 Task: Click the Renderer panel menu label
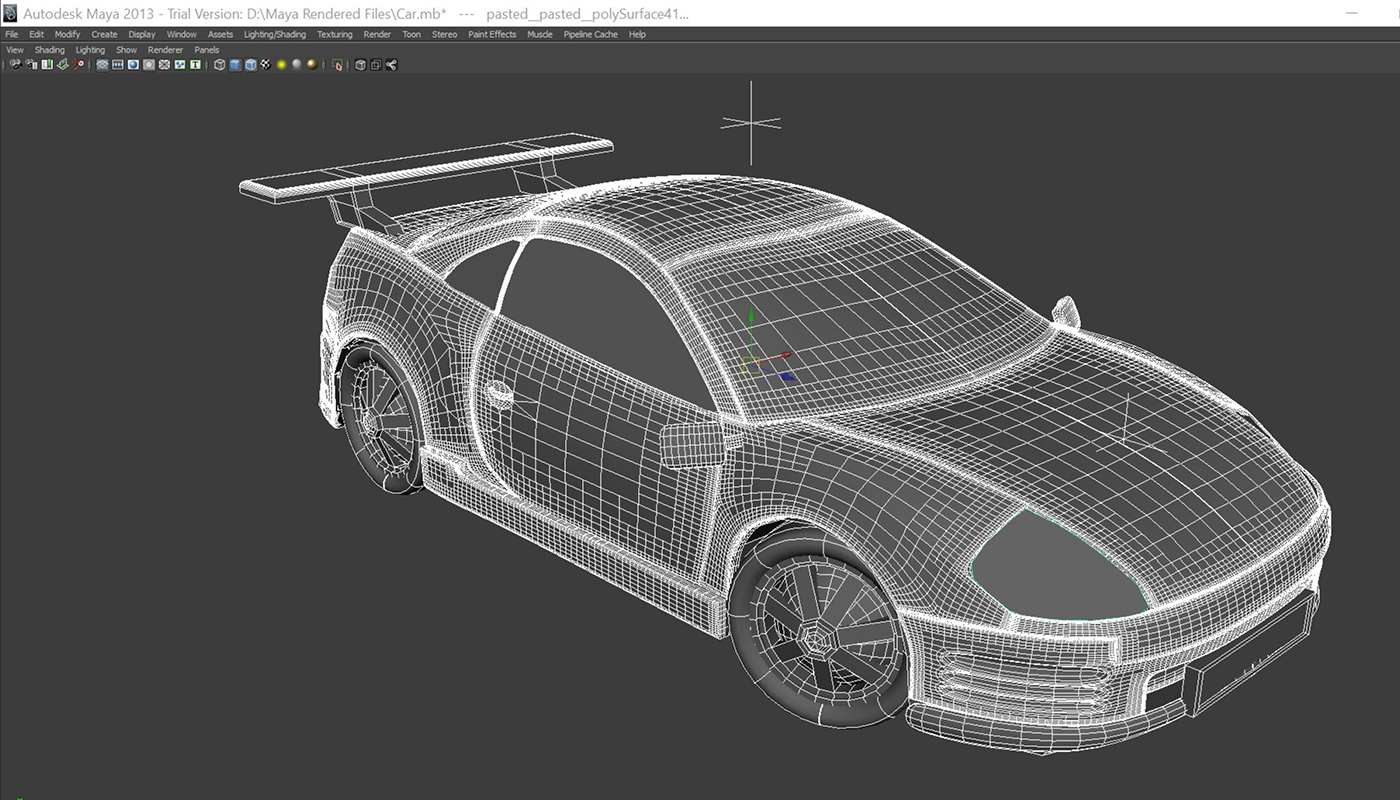click(165, 50)
